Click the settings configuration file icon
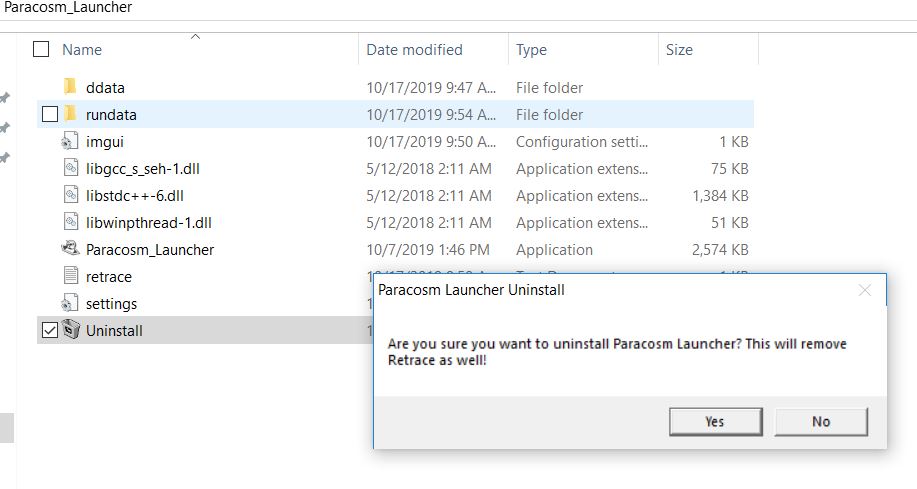This screenshot has width=917, height=489. (70, 303)
